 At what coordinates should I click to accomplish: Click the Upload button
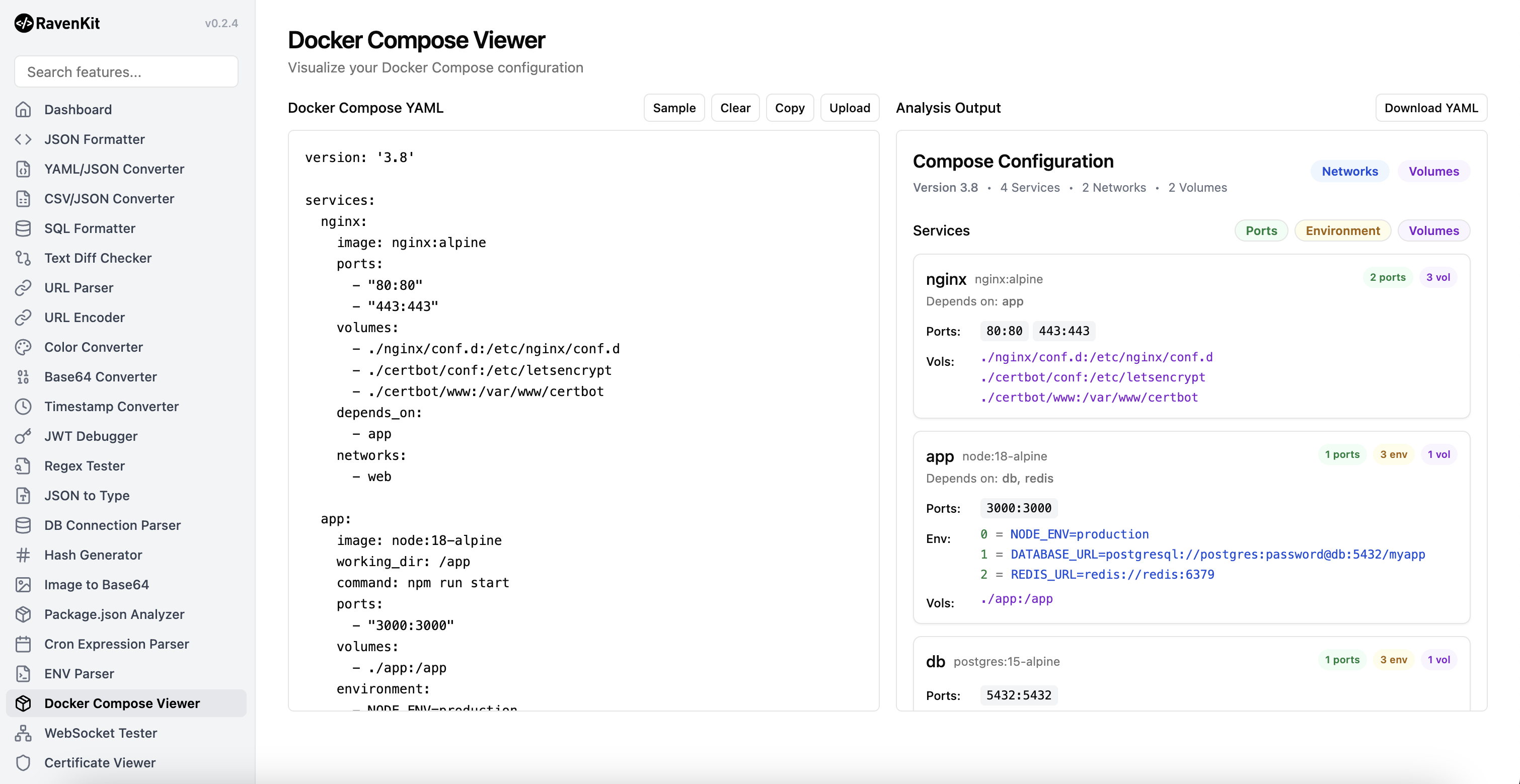(849, 108)
